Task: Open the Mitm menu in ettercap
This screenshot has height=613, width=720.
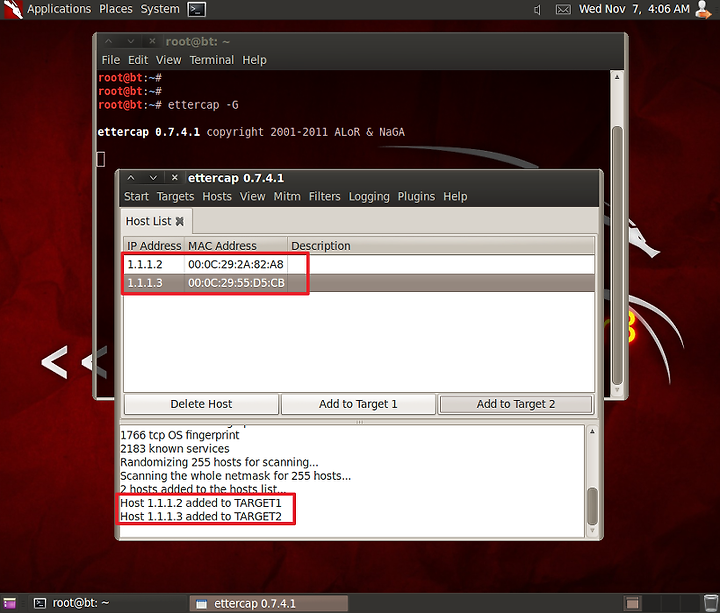Action: [x=287, y=197]
